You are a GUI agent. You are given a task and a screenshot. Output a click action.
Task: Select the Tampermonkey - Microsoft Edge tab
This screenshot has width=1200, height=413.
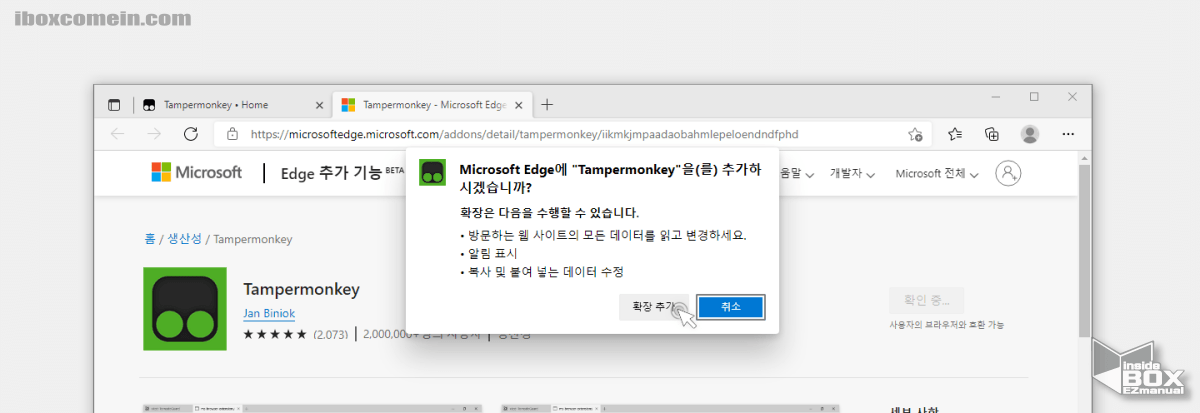pyautogui.click(x=430, y=104)
